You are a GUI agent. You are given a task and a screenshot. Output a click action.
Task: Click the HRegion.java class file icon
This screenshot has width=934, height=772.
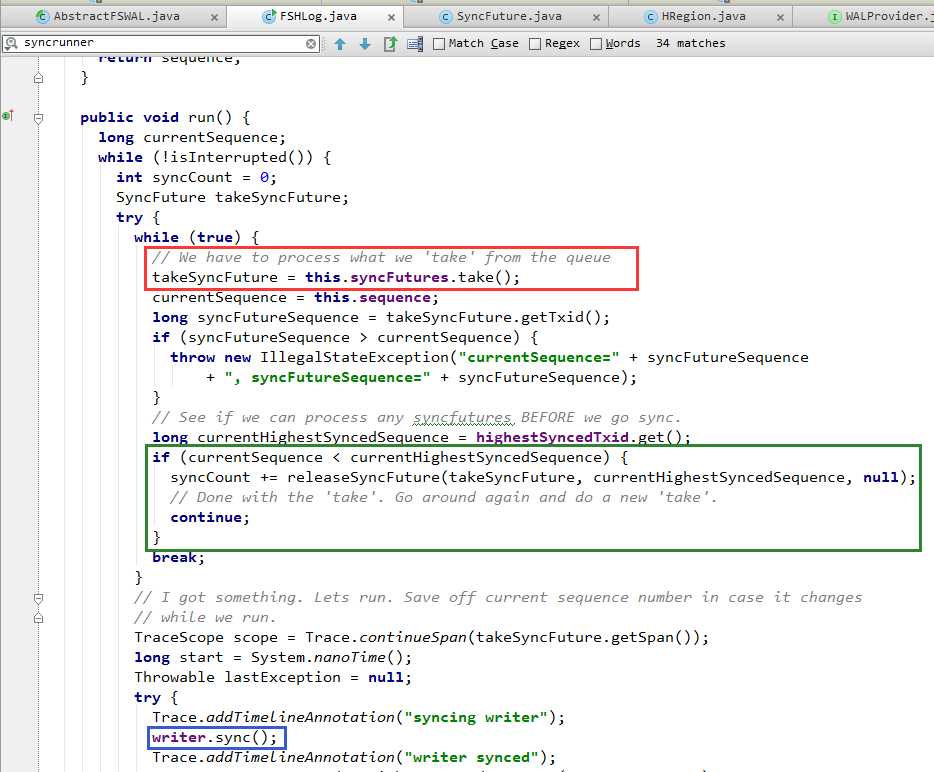click(652, 17)
